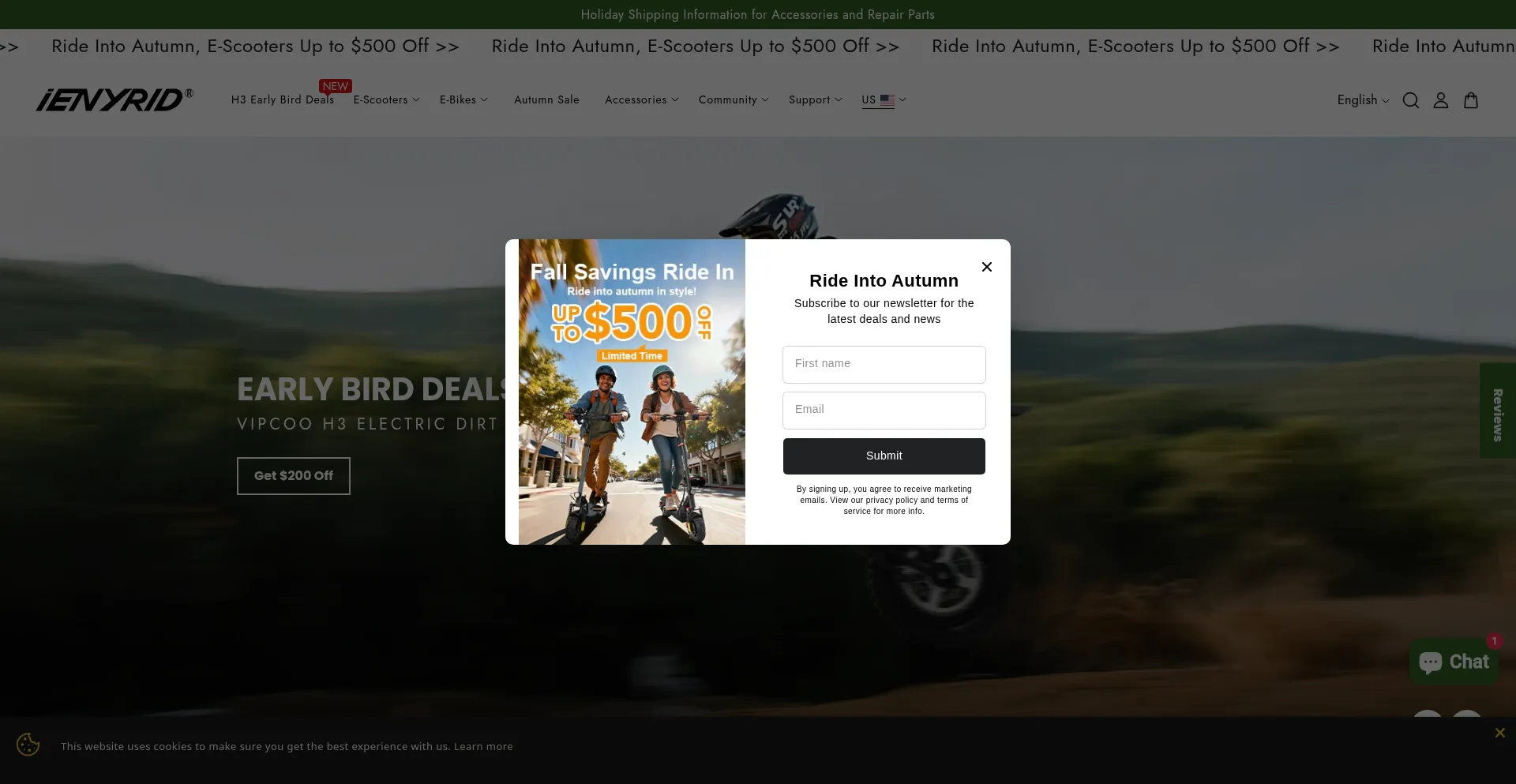1516x784 pixels.
Task: Click the user account icon
Action: point(1440,100)
